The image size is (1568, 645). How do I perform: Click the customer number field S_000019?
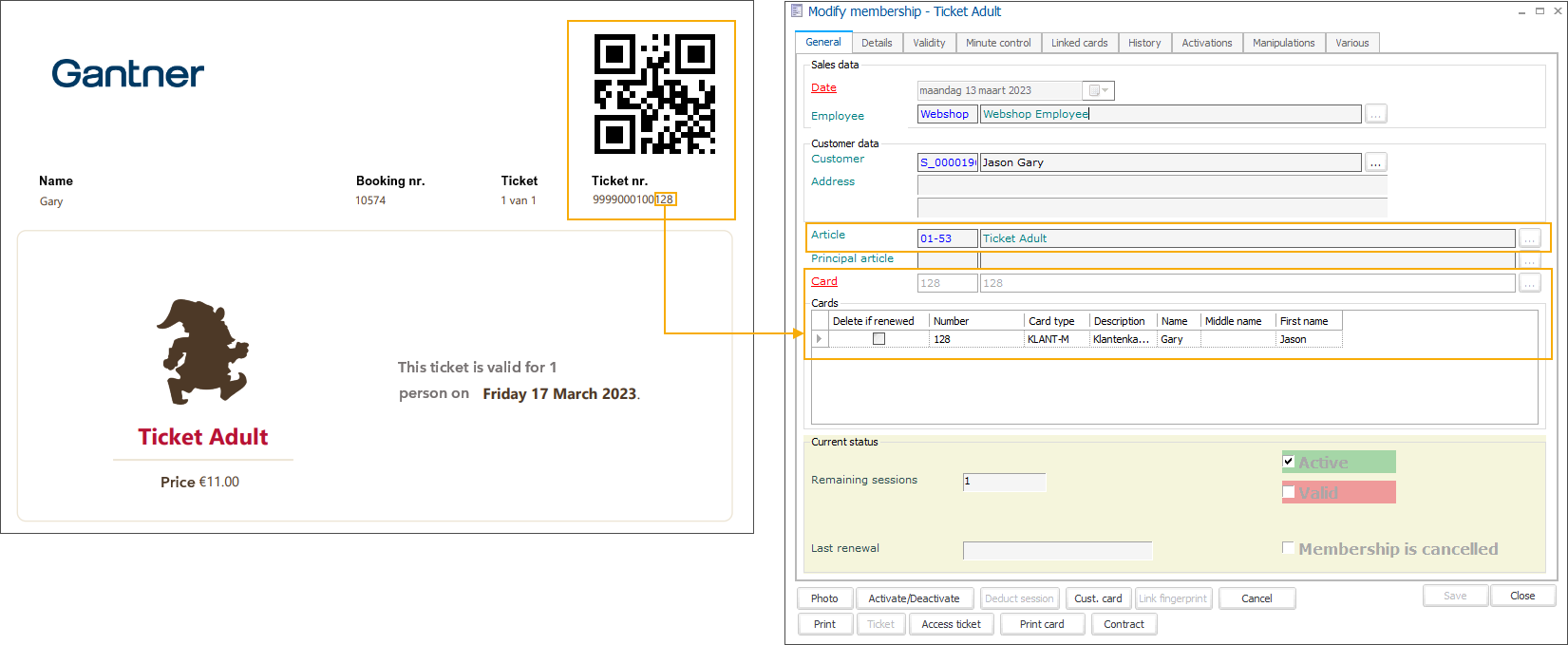point(947,162)
